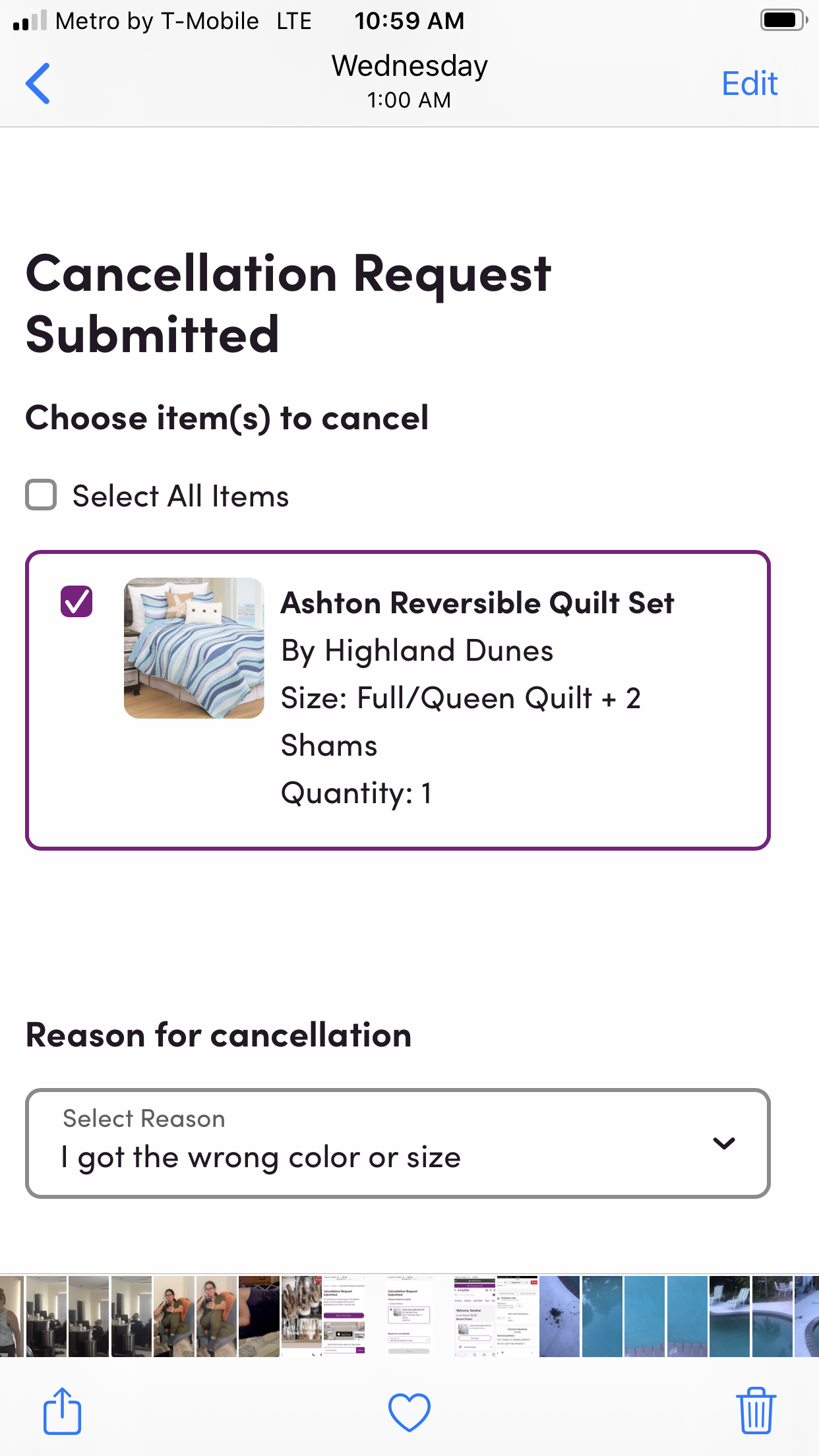
Task: Tap the share icon
Action: tap(62, 1411)
